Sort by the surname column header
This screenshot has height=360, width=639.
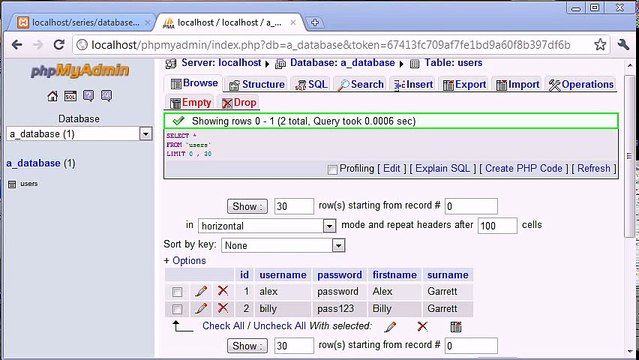447,275
